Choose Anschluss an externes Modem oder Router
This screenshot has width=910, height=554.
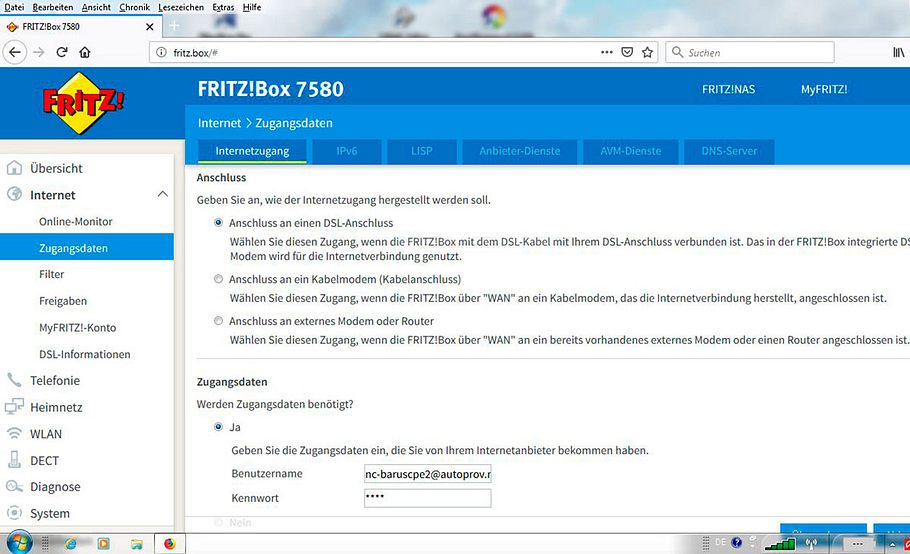(219, 321)
